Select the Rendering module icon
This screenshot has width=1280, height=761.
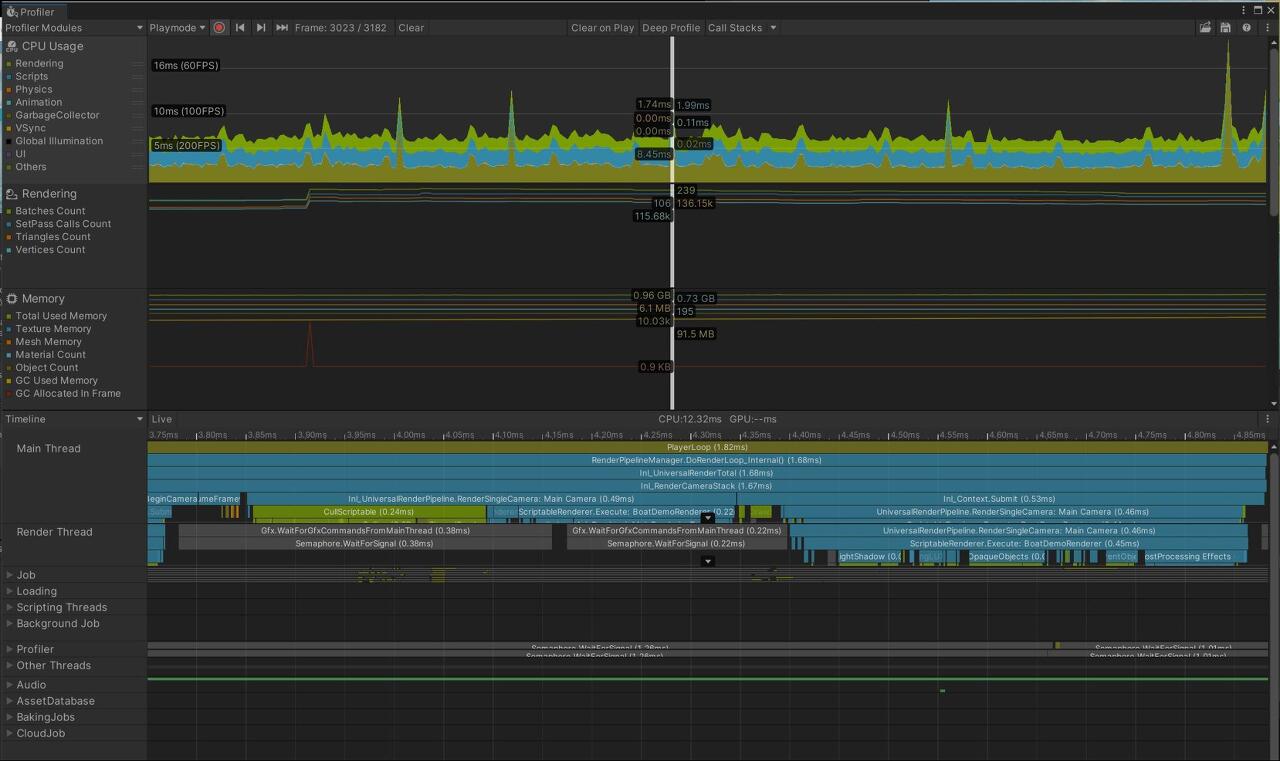[x=12, y=194]
